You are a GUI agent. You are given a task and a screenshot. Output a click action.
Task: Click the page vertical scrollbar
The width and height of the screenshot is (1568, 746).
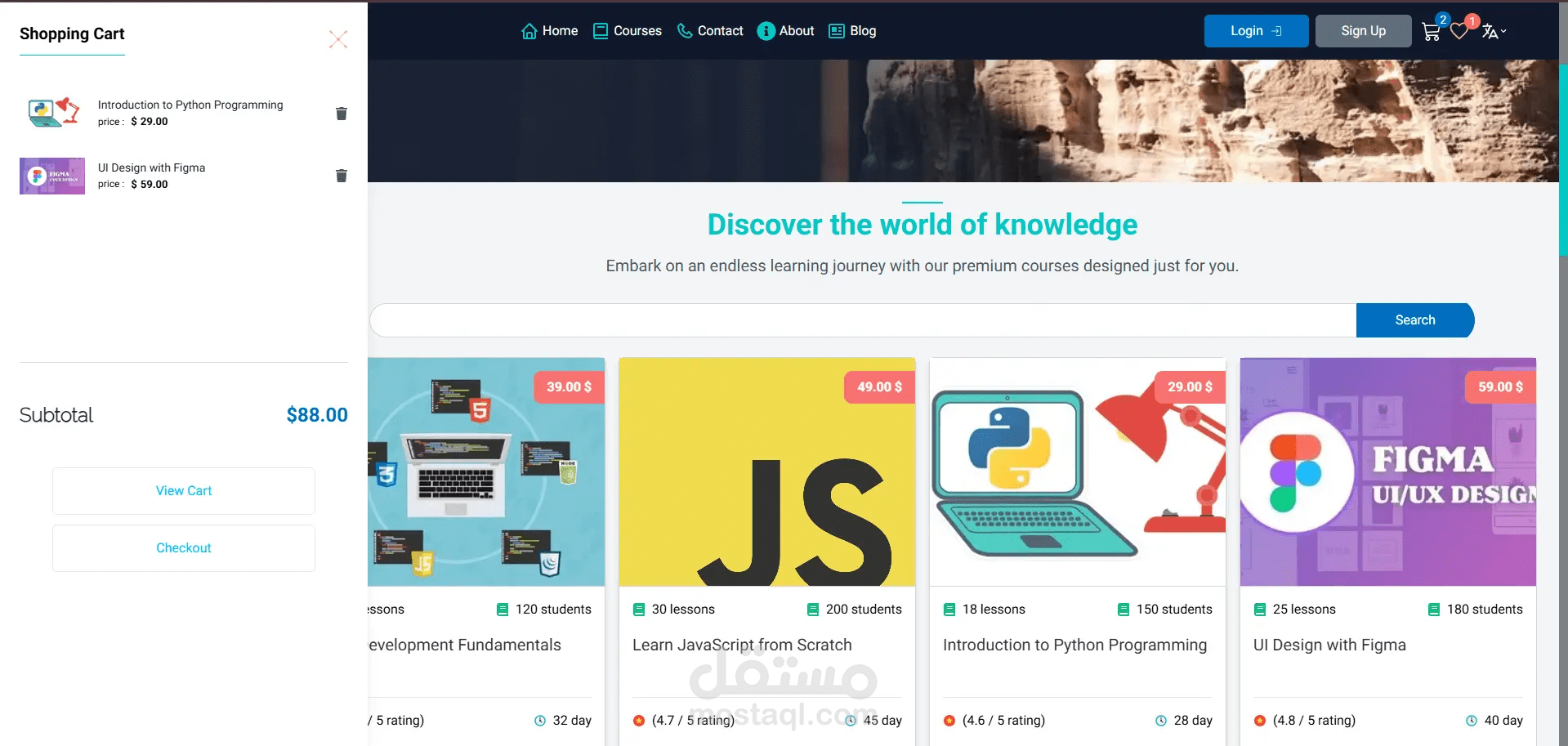[x=1563, y=159]
